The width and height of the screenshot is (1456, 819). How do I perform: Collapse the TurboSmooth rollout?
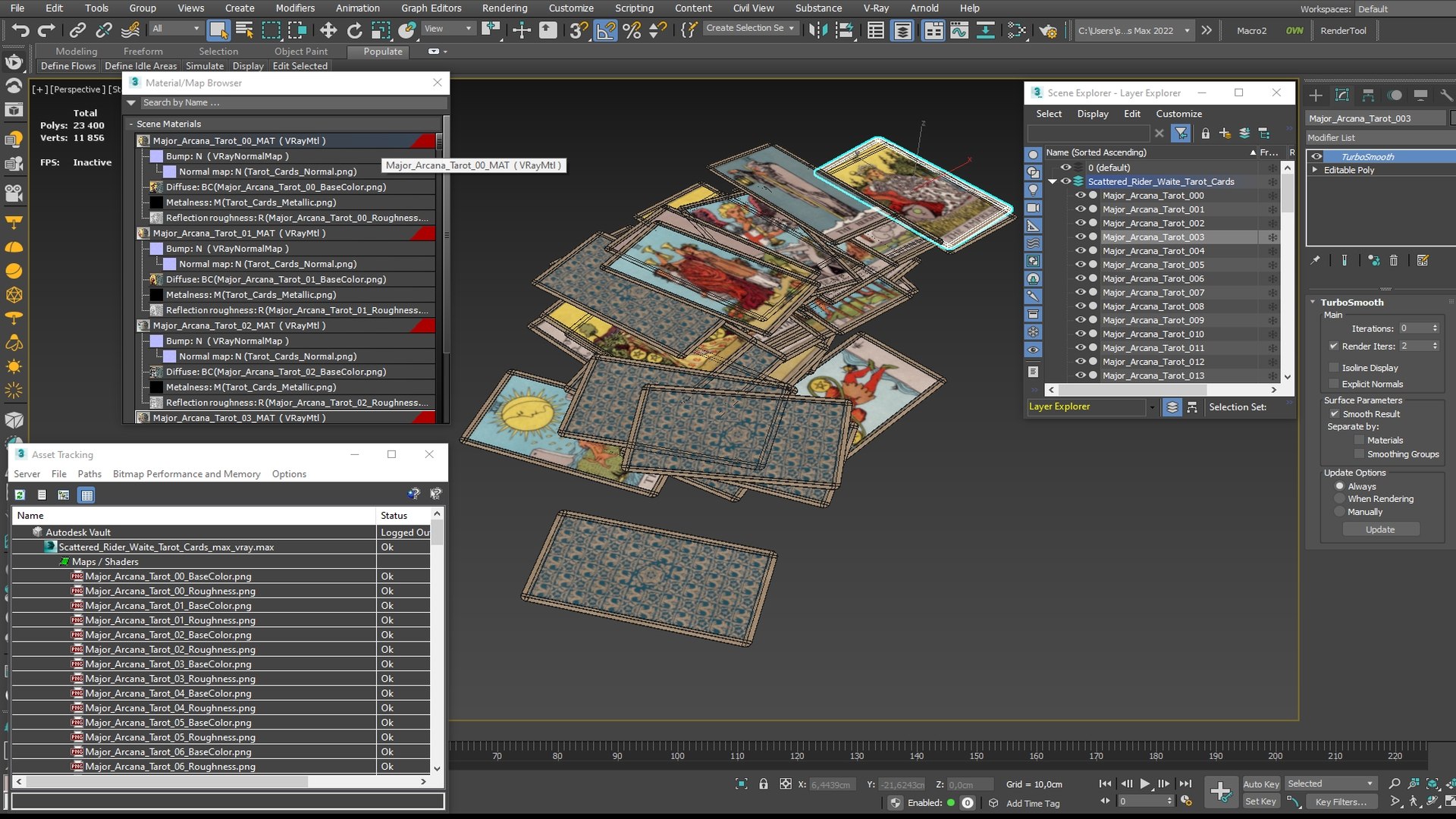point(1313,302)
